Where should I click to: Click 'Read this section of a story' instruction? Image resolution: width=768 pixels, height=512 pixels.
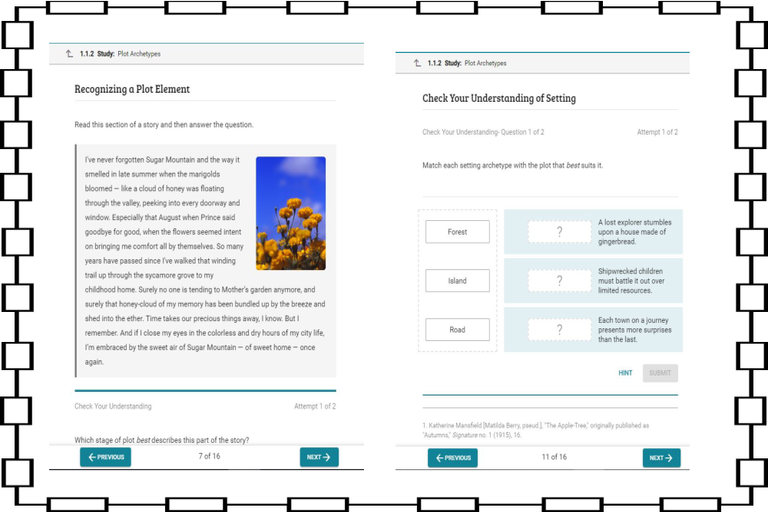point(164,125)
